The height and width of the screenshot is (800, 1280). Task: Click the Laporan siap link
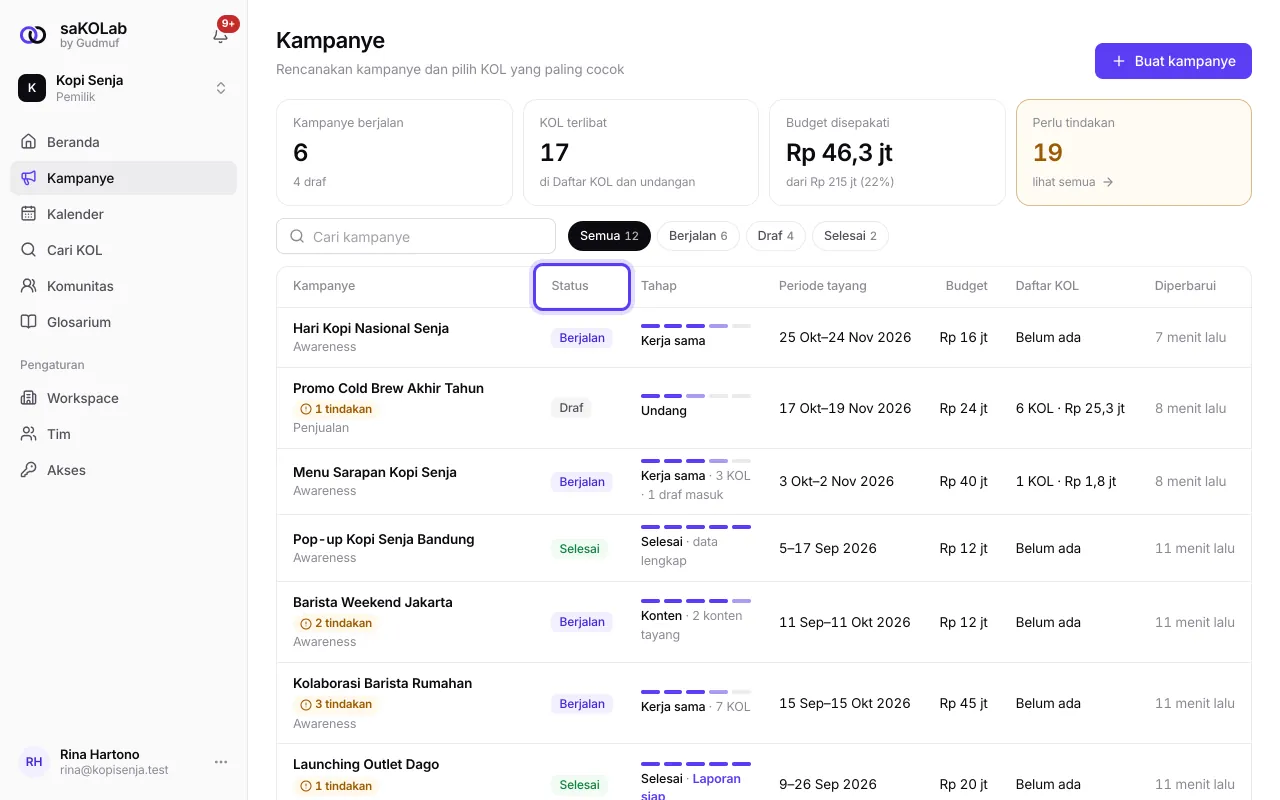coord(691,787)
